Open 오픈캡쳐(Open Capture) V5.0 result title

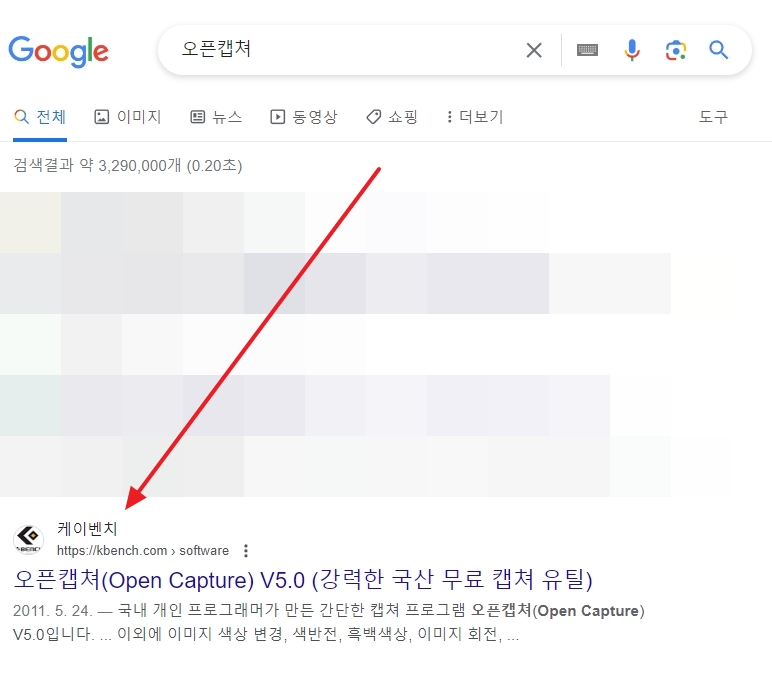(303, 580)
